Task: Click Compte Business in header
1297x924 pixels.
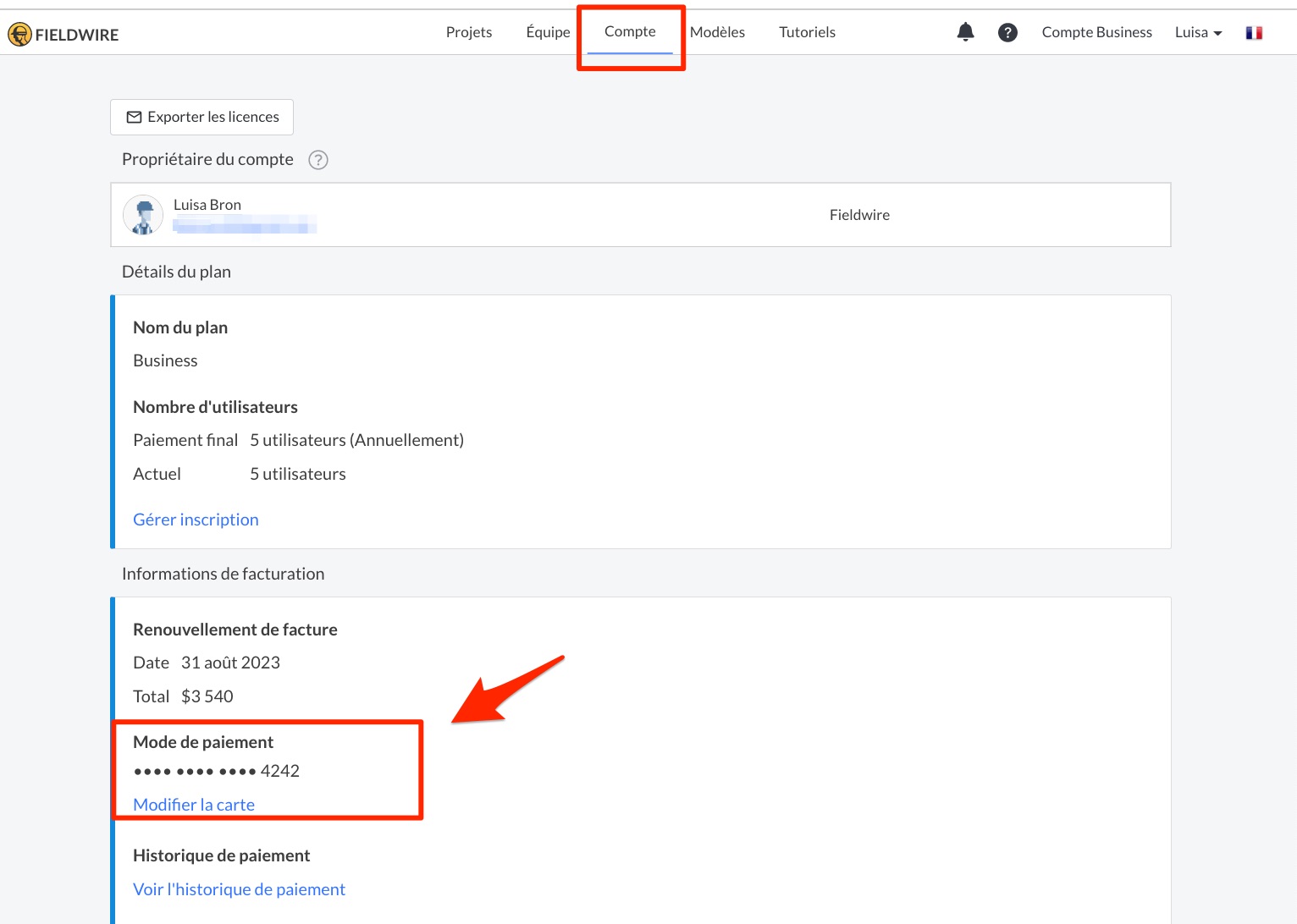Action: 1096,32
